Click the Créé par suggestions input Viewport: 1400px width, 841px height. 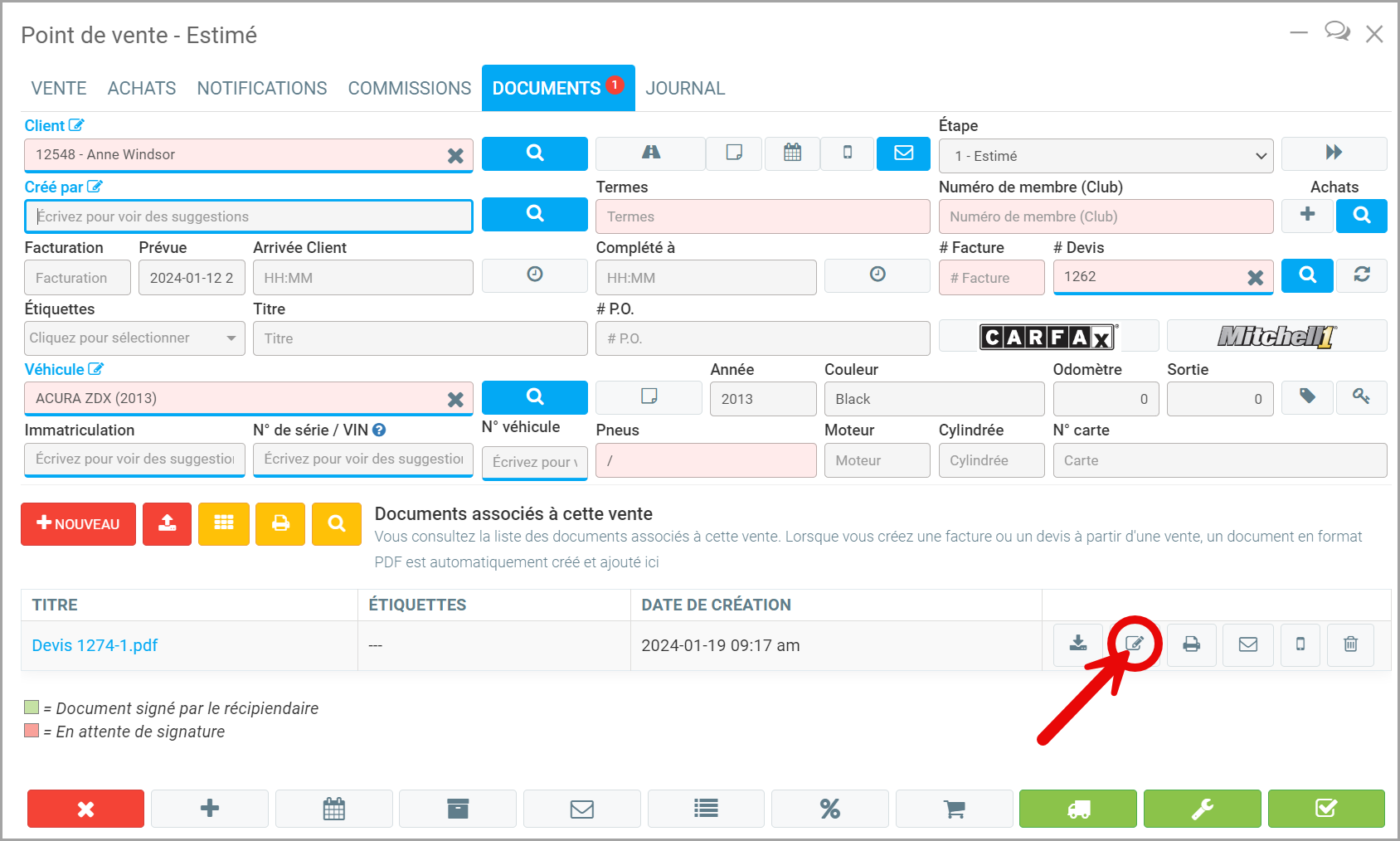click(249, 216)
